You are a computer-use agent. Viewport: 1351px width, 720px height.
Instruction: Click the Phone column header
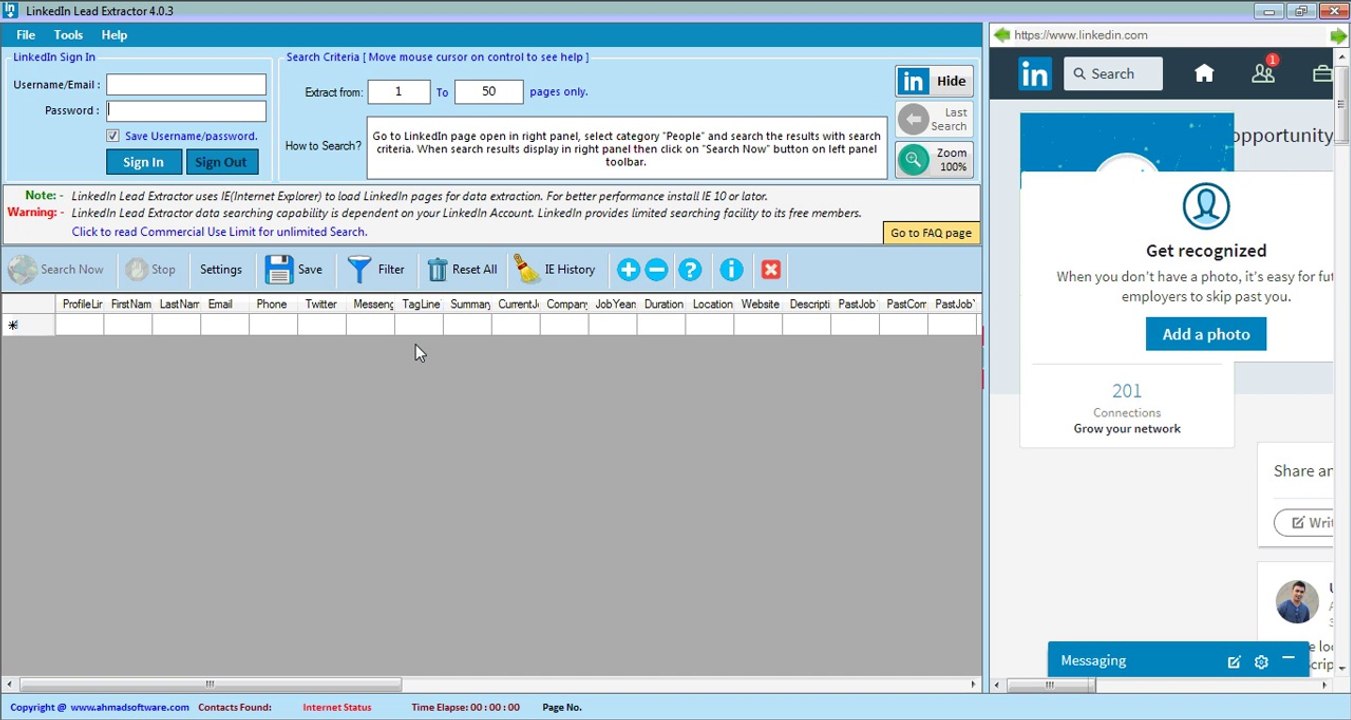pyautogui.click(x=271, y=304)
